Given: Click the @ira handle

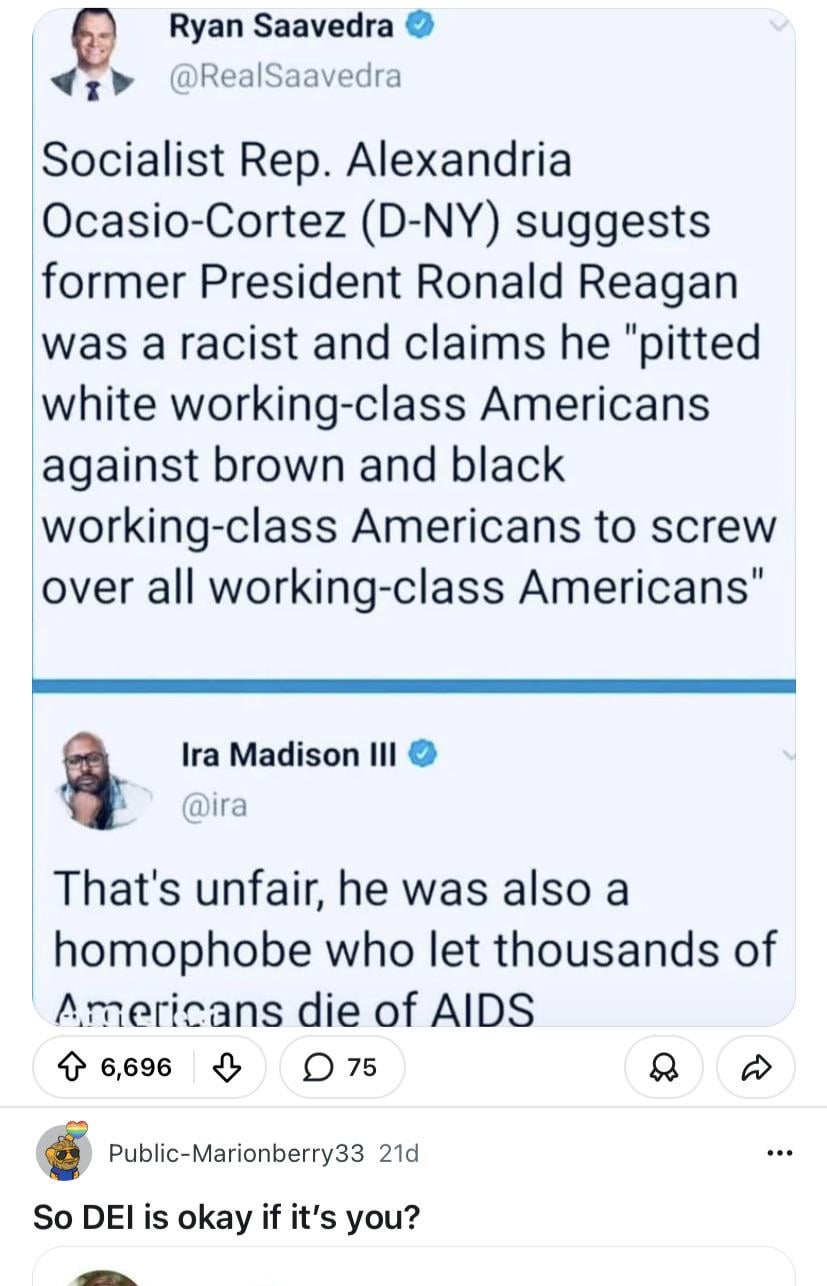Looking at the screenshot, I should (x=213, y=804).
